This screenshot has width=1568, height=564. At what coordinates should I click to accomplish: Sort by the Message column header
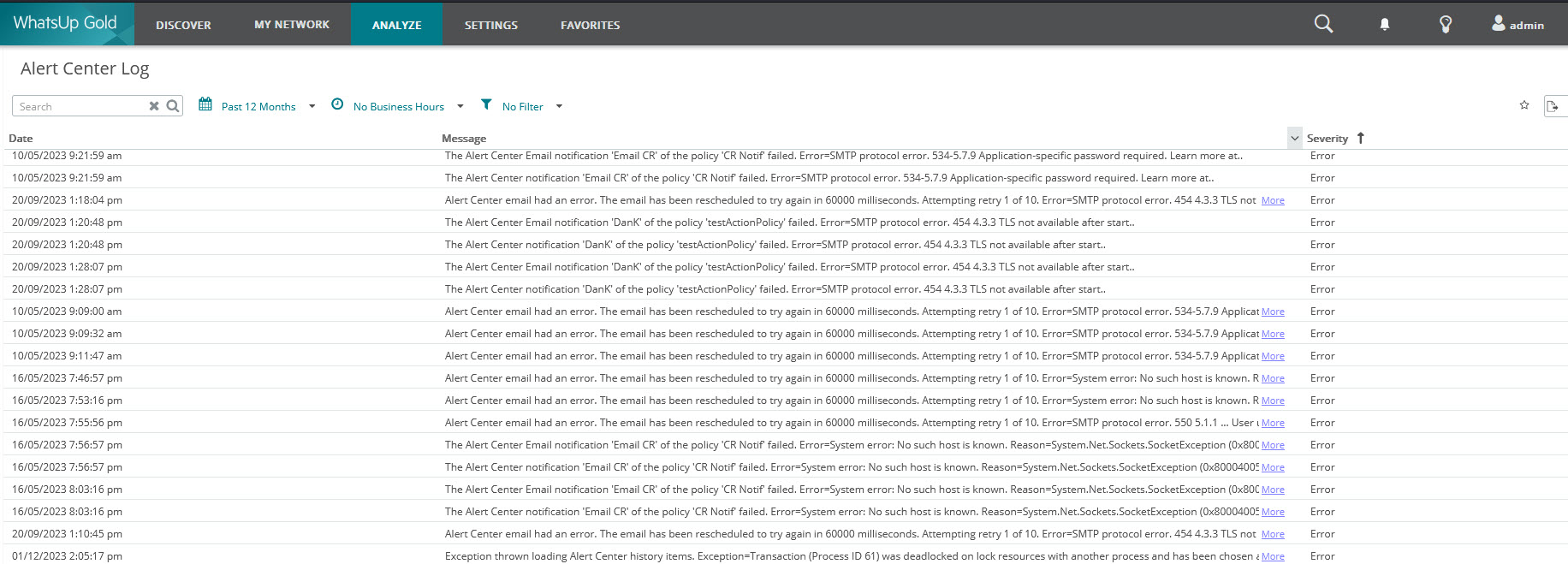[464, 138]
